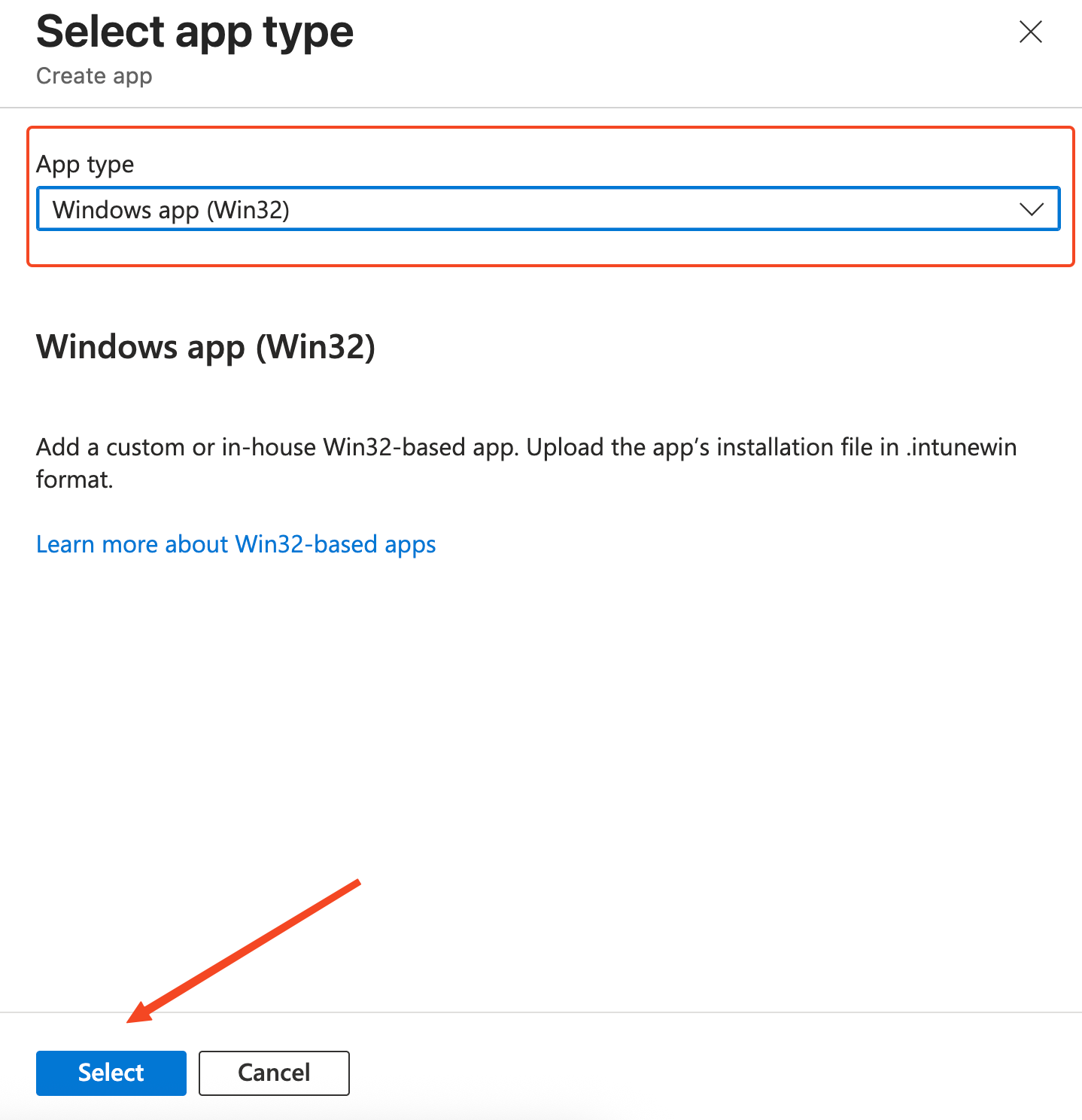This screenshot has width=1082, height=1120.
Task: Click the word "format." in the description
Action: [74, 479]
